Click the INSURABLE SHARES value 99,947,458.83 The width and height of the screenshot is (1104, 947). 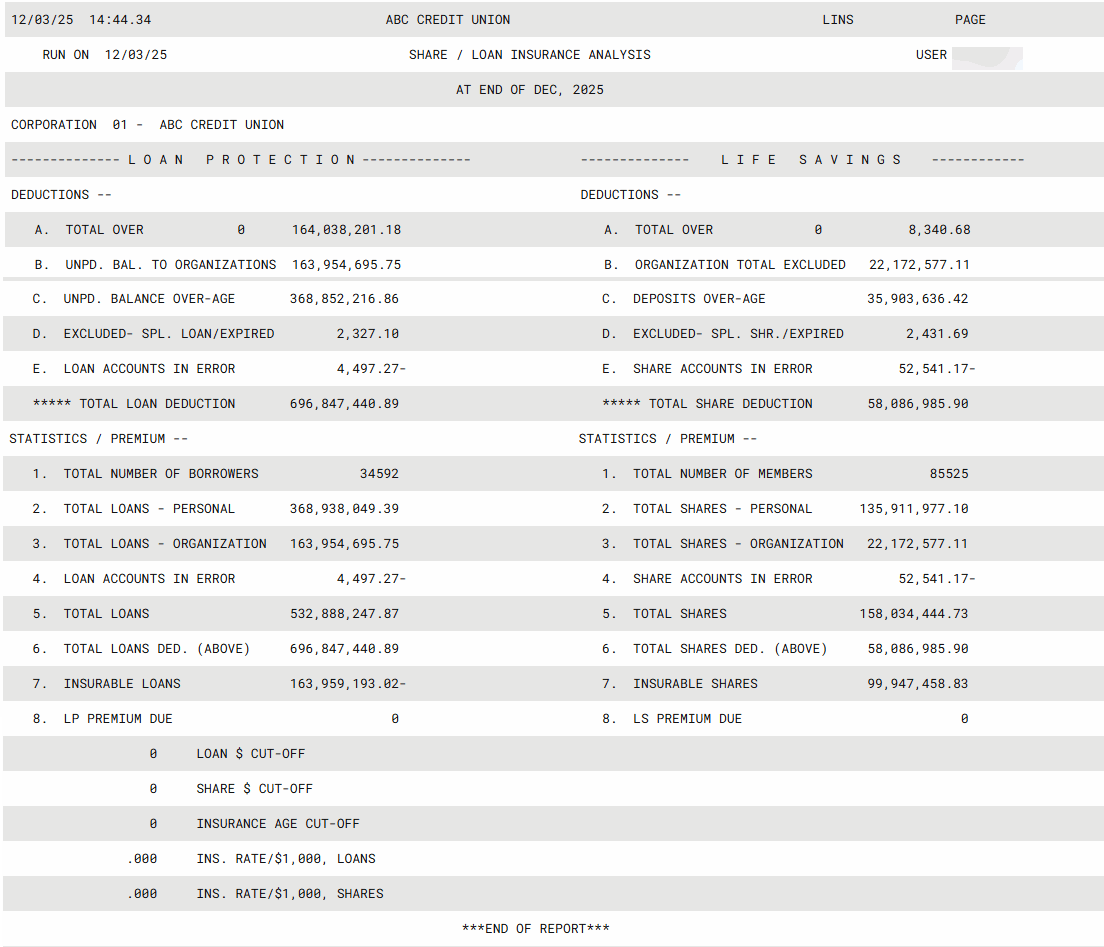[917, 684]
